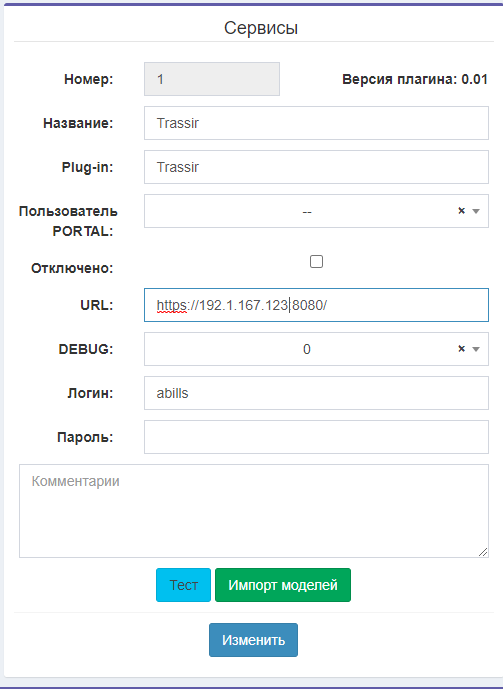Save with the Изменить button
Screen dimensions: 503x689
pos(253,640)
